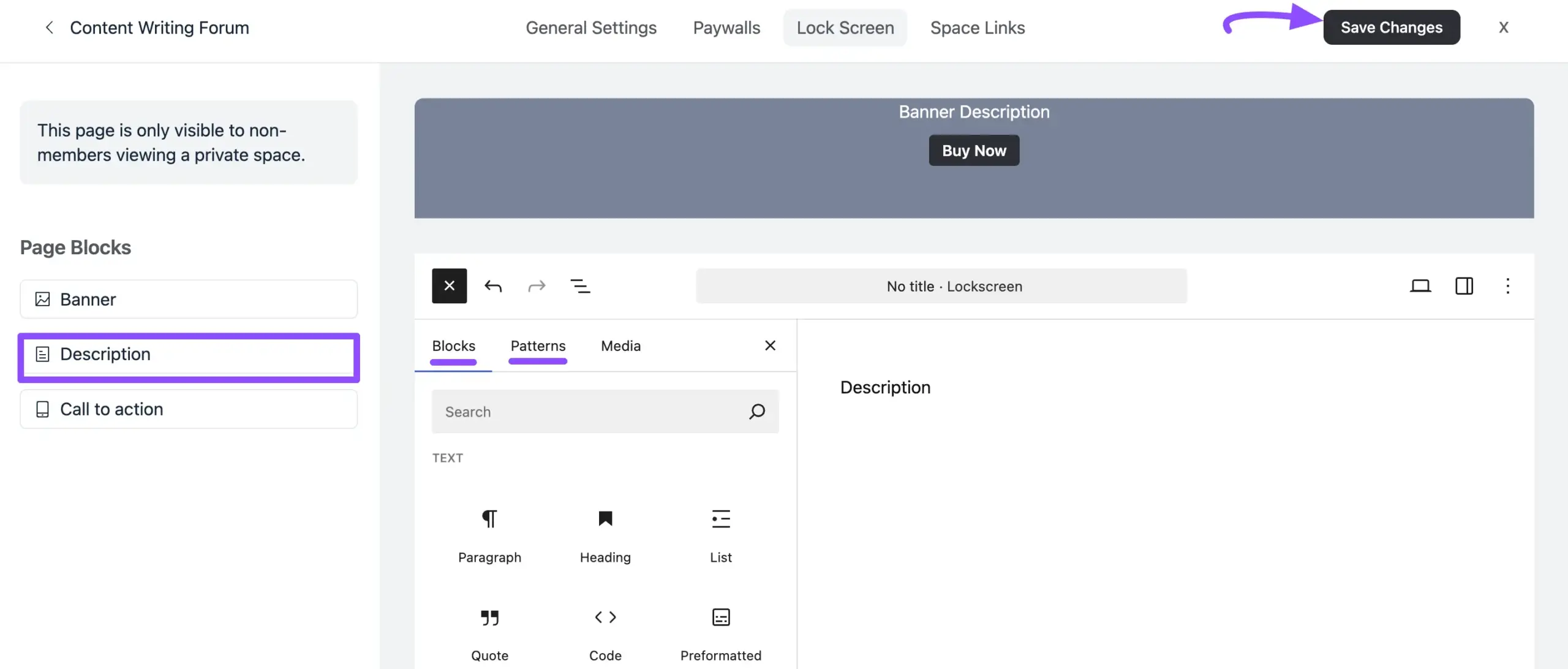This screenshot has width=1568, height=669.
Task: Click the undo arrow icon
Action: [493, 285]
